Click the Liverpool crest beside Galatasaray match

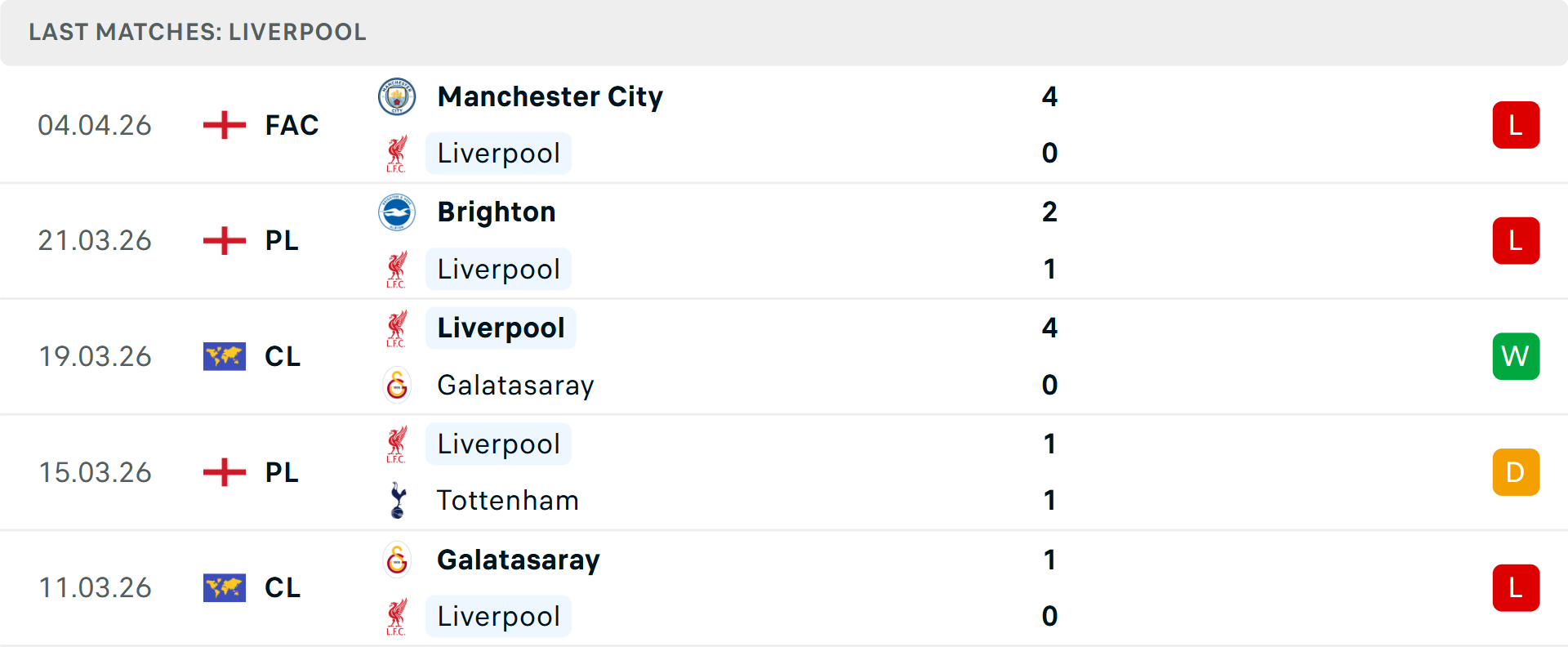tap(397, 327)
